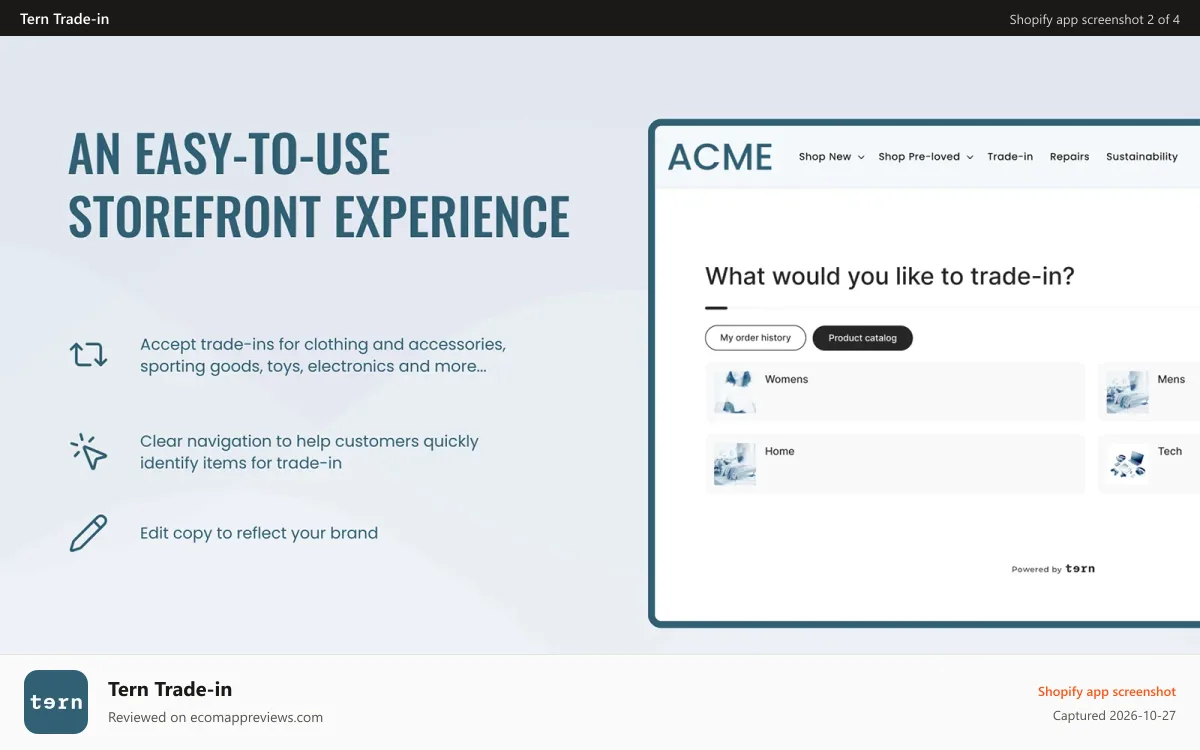The width and height of the screenshot is (1200, 750).
Task: Click the 'Tern Trade-in' title in top bar
Action: coord(65,19)
